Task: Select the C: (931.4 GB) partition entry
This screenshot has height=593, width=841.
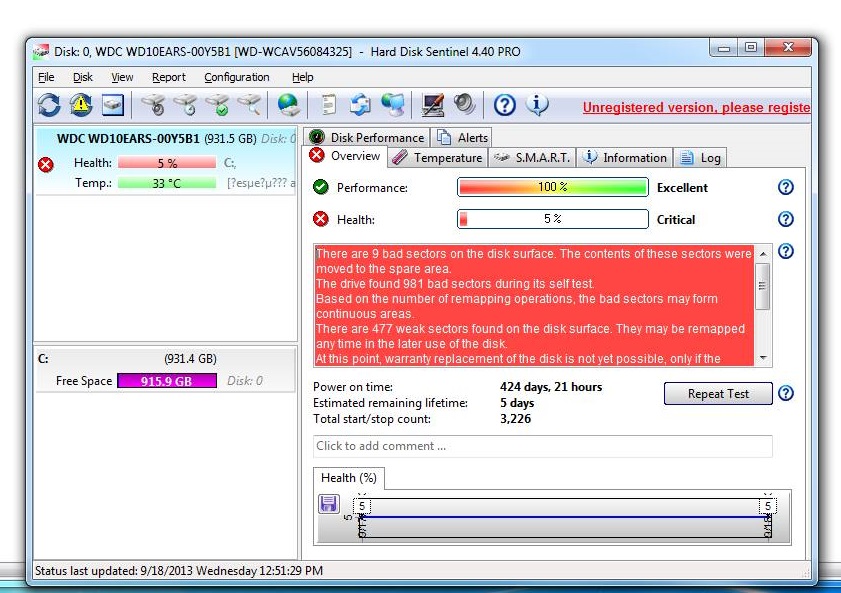Action: click(165, 370)
